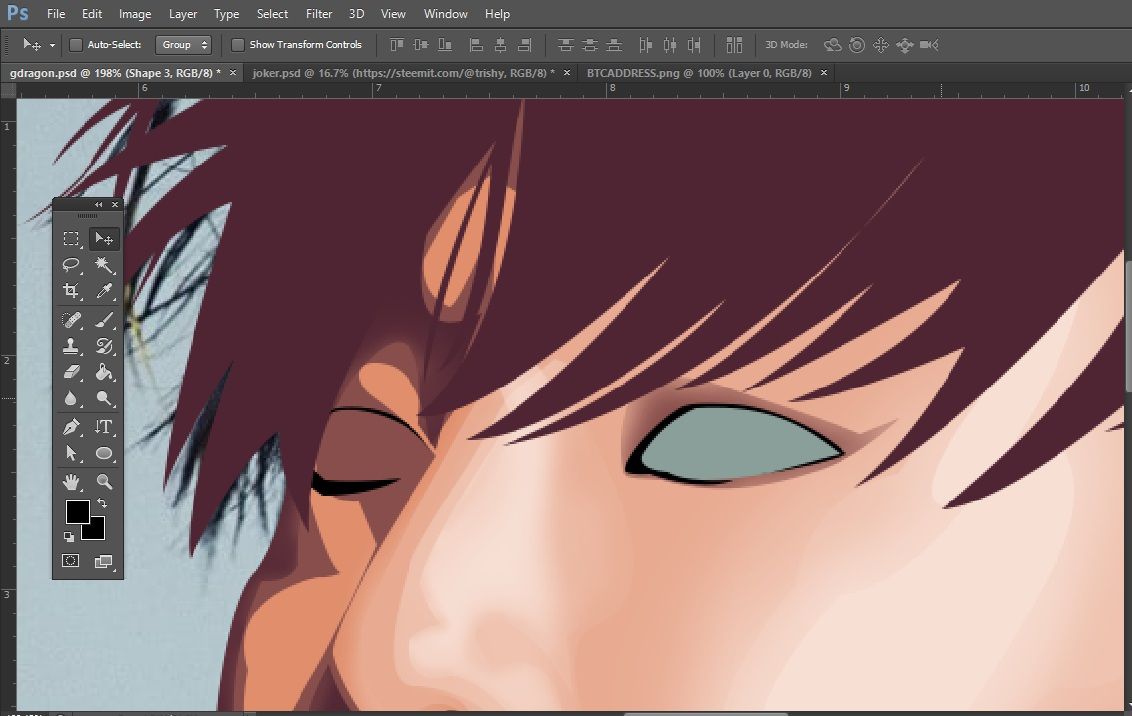Select the Pen tool
Screen dimensions: 1132x716
pyautogui.click(x=71, y=427)
